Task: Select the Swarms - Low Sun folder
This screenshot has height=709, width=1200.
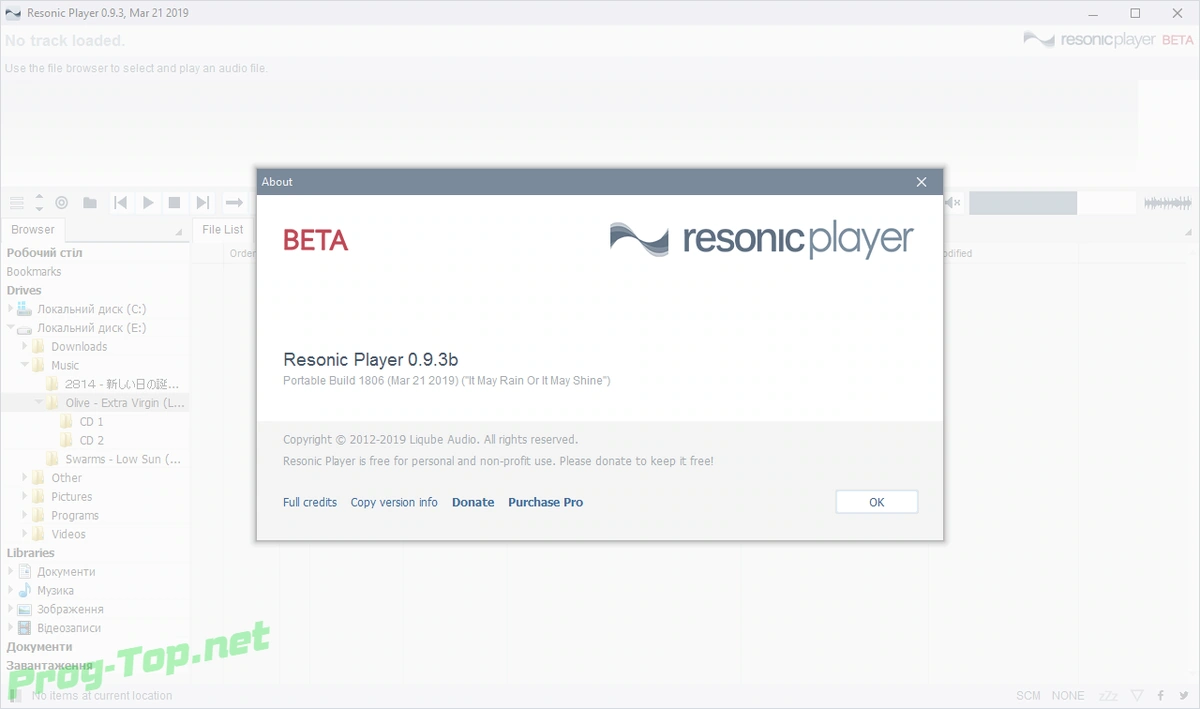Action: click(x=123, y=459)
